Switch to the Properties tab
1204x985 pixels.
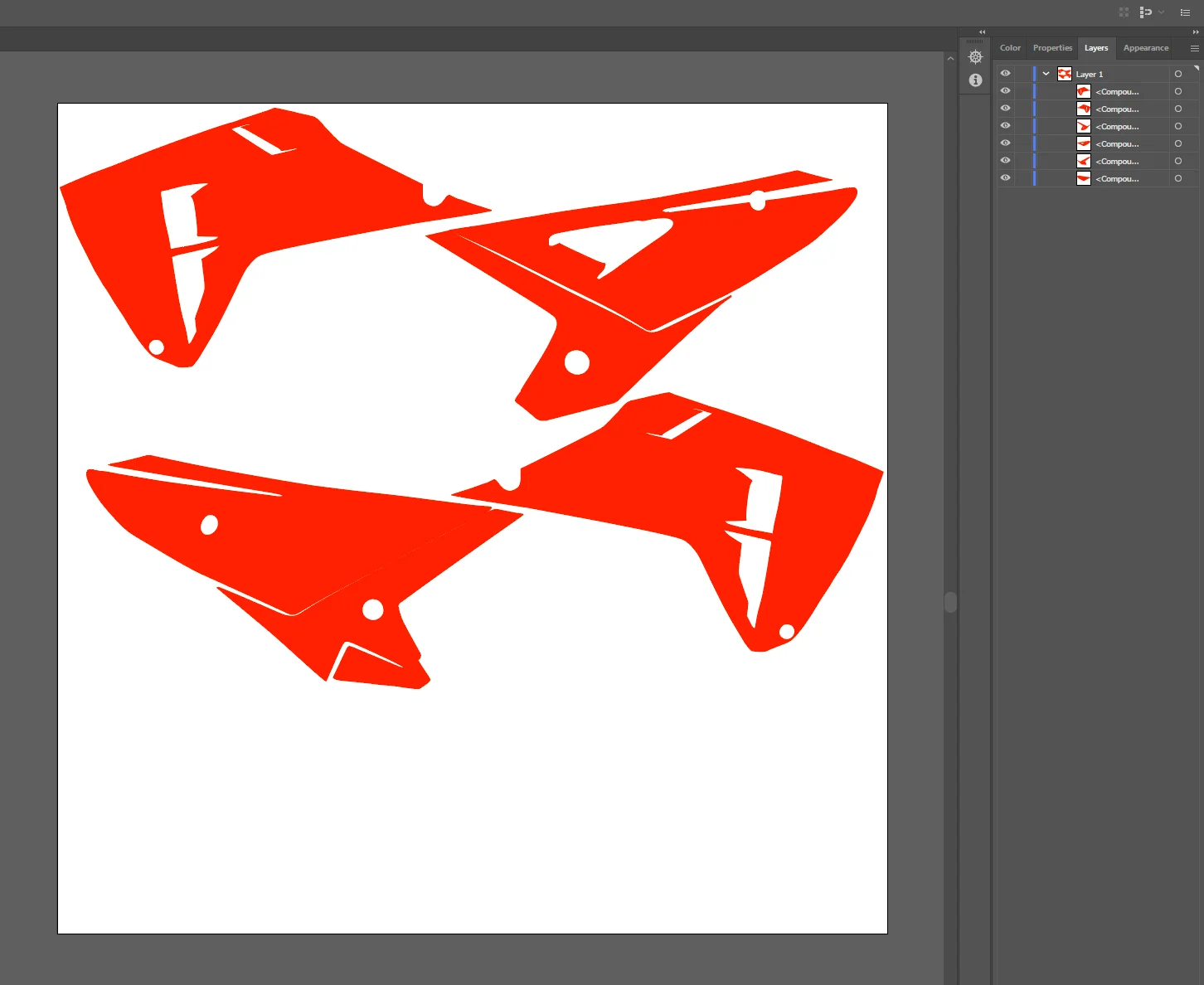click(x=1051, y=48)
